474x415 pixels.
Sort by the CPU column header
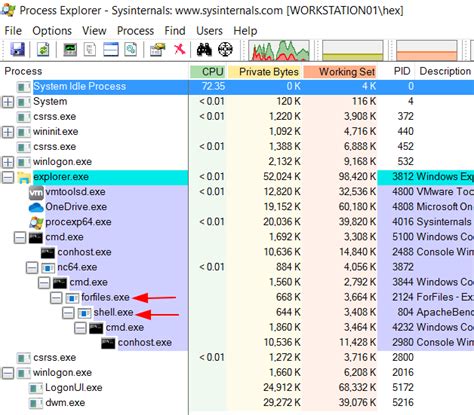[x=208, y=71]
